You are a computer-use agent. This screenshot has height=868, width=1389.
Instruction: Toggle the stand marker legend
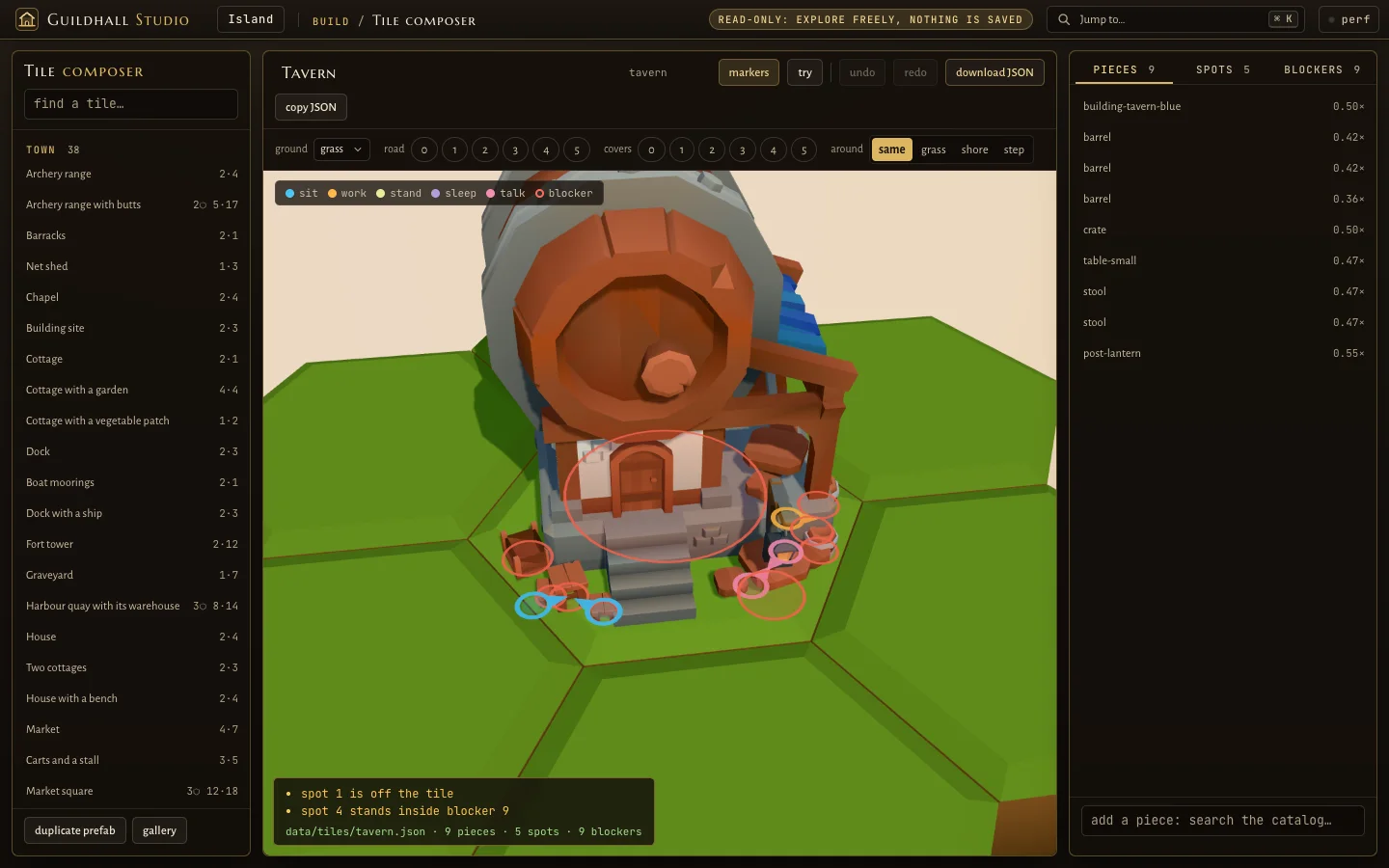pos(398,193)
